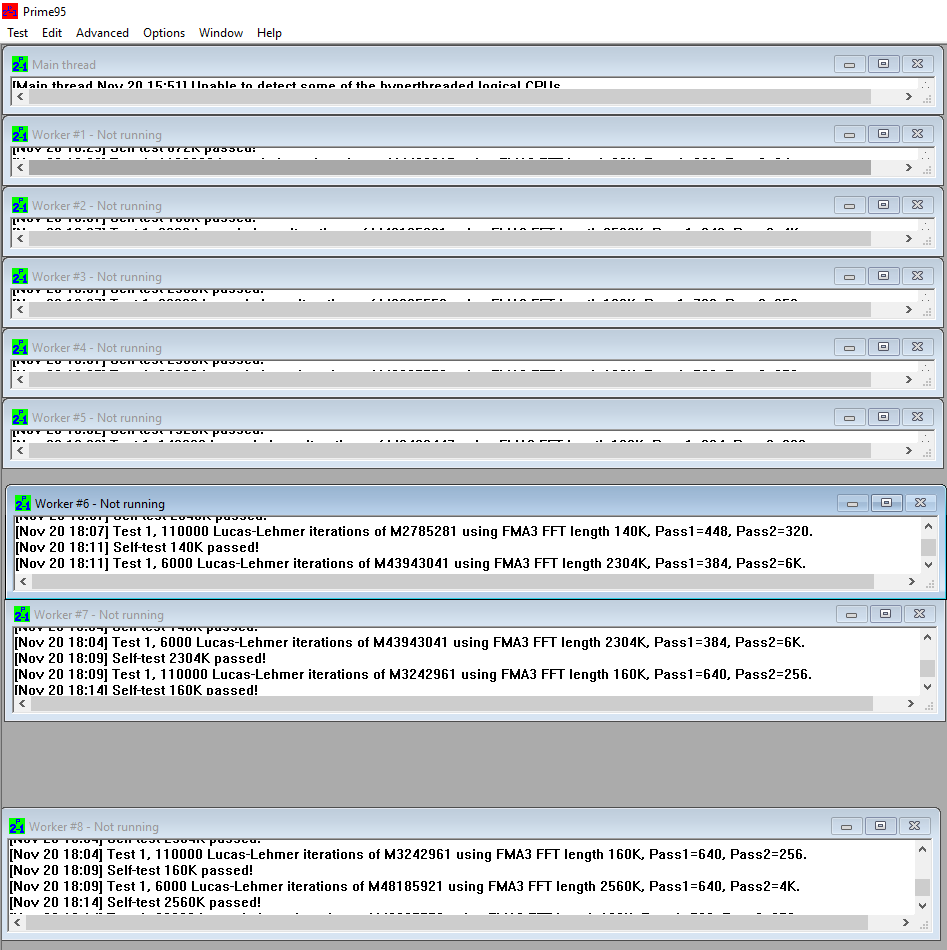
Task: Click scroll-left arrow in Worker #2 window
Action: pyautogui.click(x=20, y=239)
